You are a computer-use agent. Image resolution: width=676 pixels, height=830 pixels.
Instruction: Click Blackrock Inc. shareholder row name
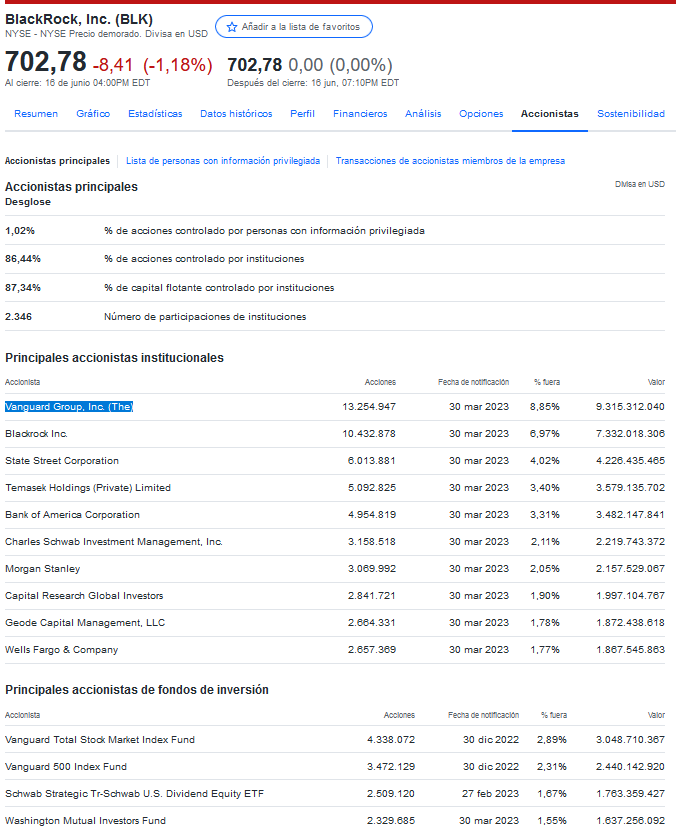(x=37, y=434)
